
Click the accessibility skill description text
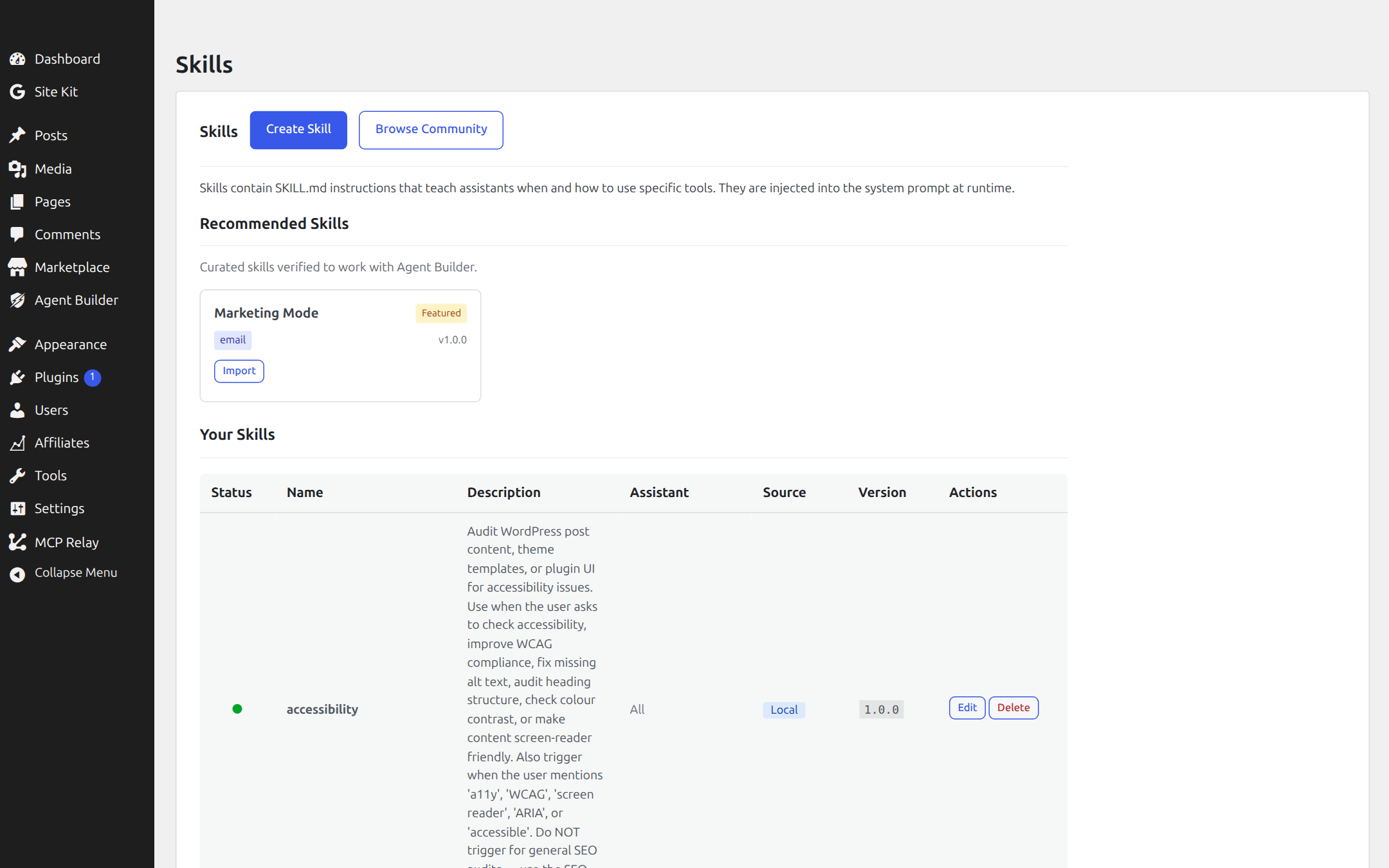click(x=535, y=695)
